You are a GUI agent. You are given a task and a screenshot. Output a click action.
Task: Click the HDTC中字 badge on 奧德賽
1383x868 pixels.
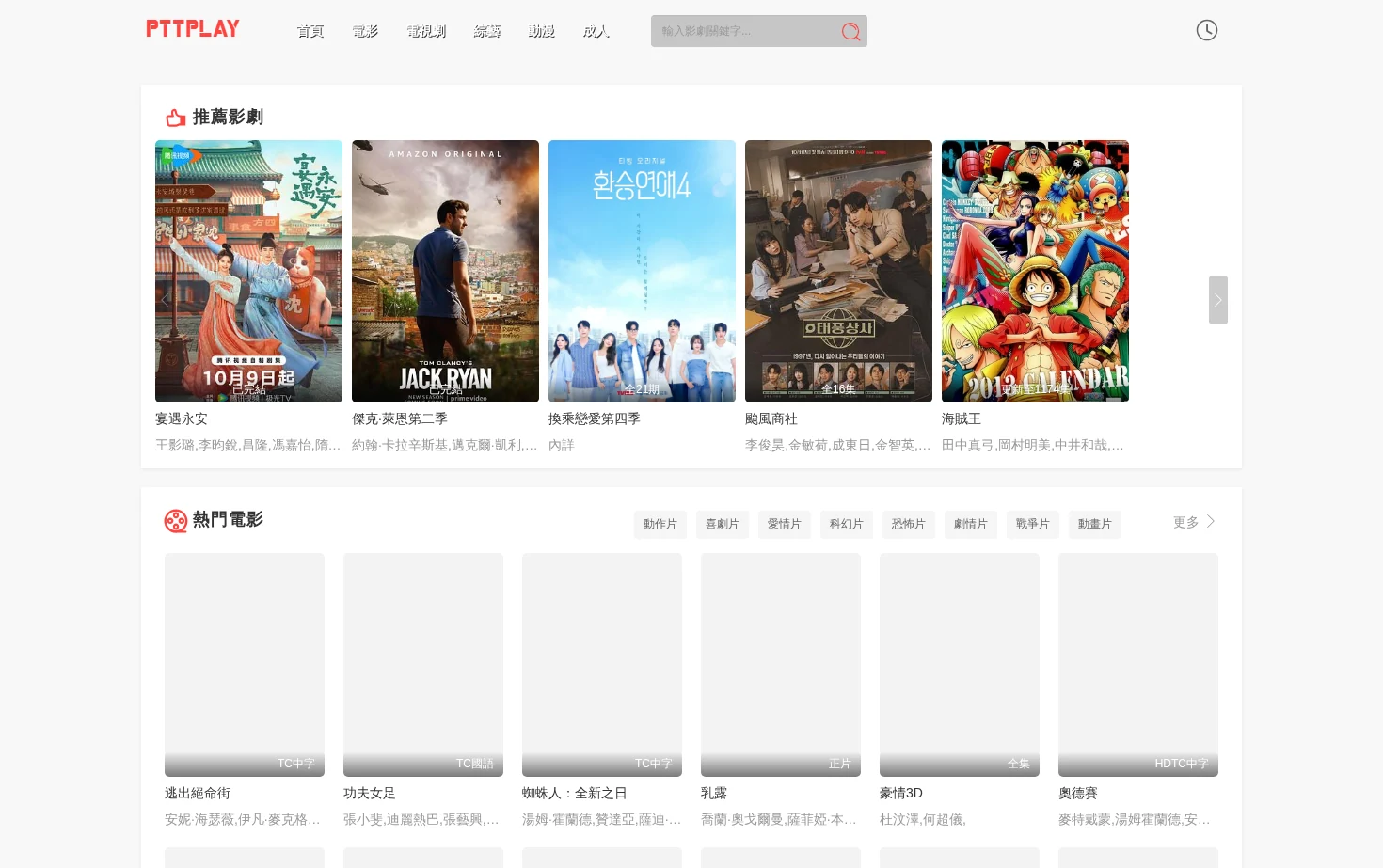tap(1182, 764)
